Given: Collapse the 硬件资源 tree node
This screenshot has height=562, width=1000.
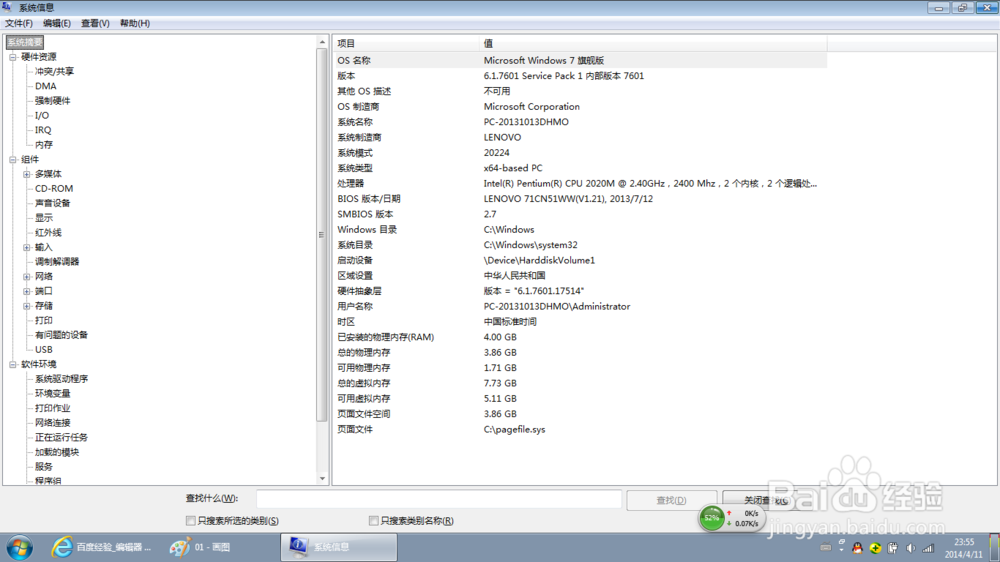Looking at the screenshot, I should click(x=12, y=57).
